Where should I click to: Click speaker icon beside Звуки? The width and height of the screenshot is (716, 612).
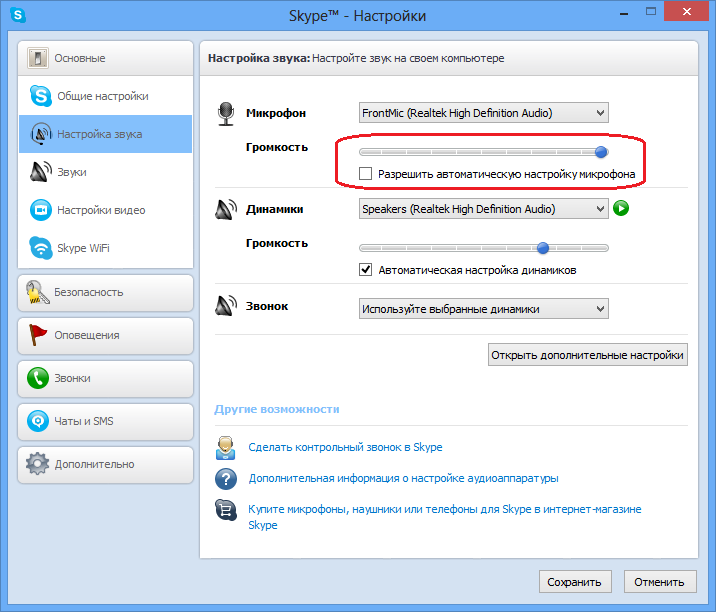[41, 172]
